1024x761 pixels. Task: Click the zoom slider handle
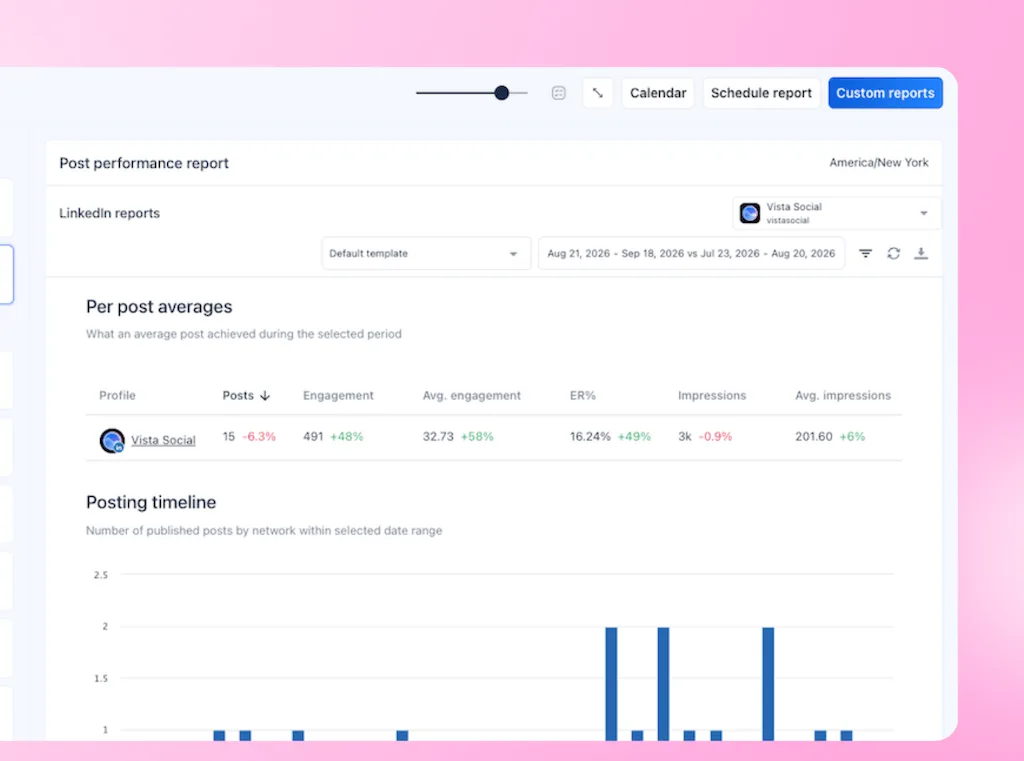click(502, 93)
